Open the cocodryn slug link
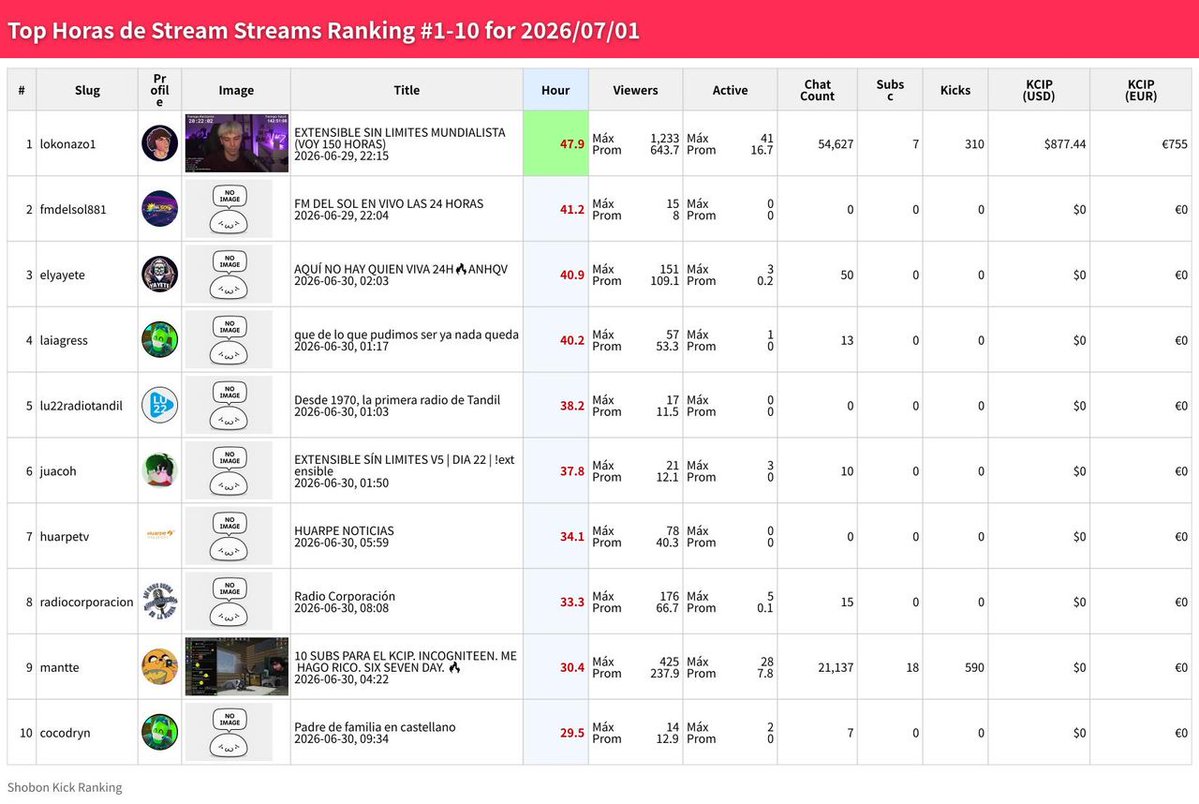The width and height of the screenshot is (1199, 804). coord(65,733)
